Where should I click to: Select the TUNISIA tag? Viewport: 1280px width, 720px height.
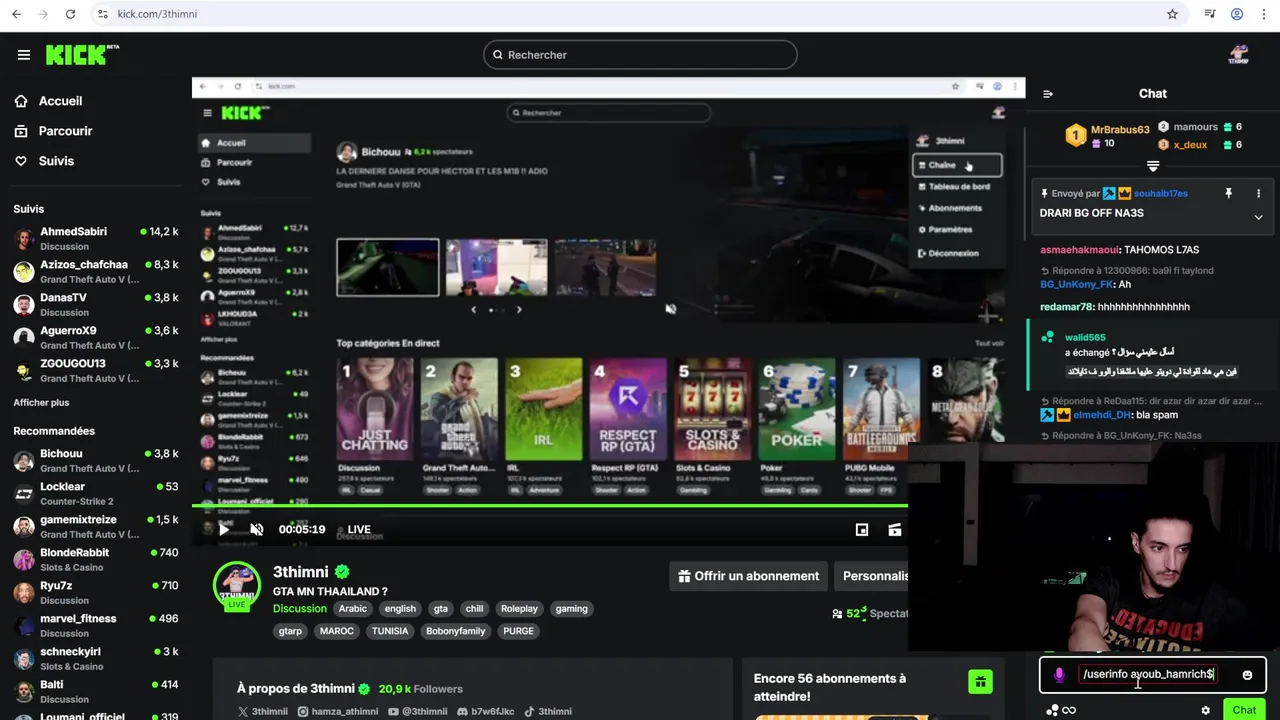tap(389, 631)
